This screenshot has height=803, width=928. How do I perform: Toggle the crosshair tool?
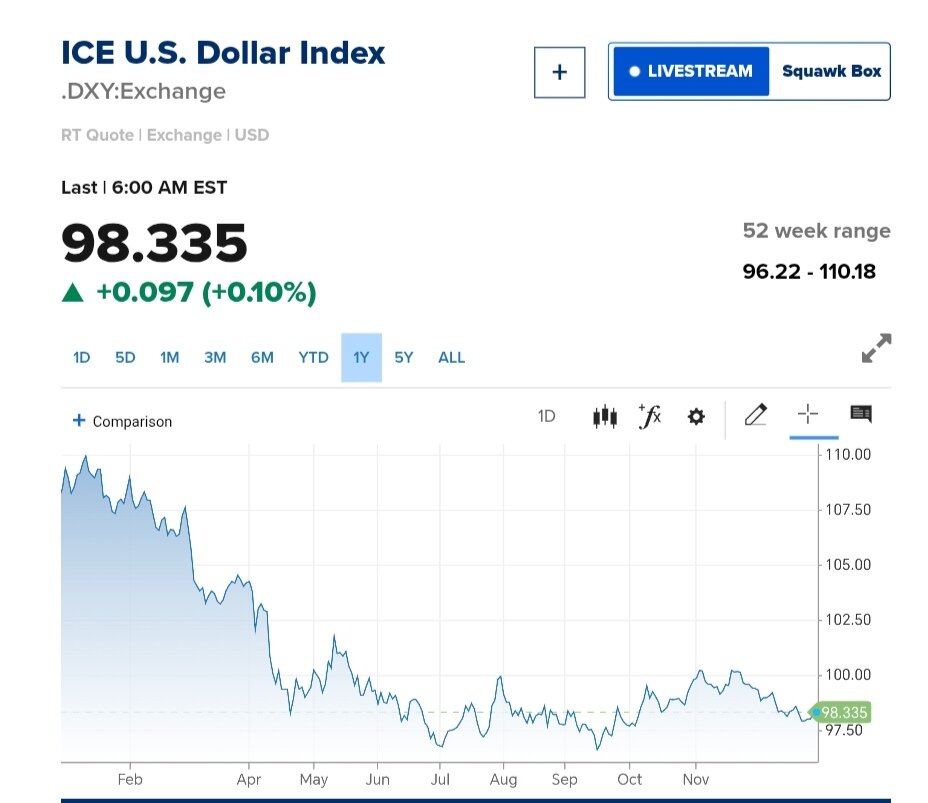(x=808, y=415)
